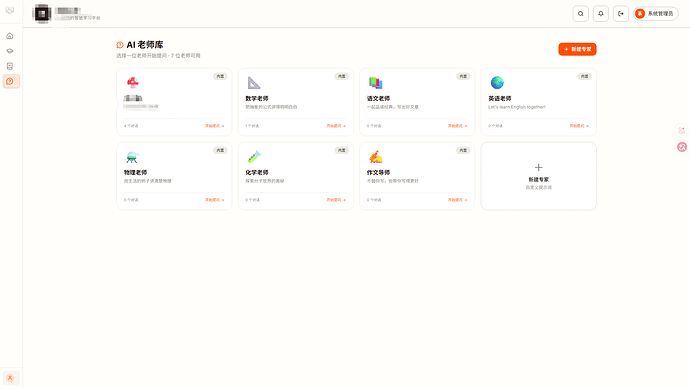Click the 内置 badge on the 数学老师 card

[x=341, y=76]
